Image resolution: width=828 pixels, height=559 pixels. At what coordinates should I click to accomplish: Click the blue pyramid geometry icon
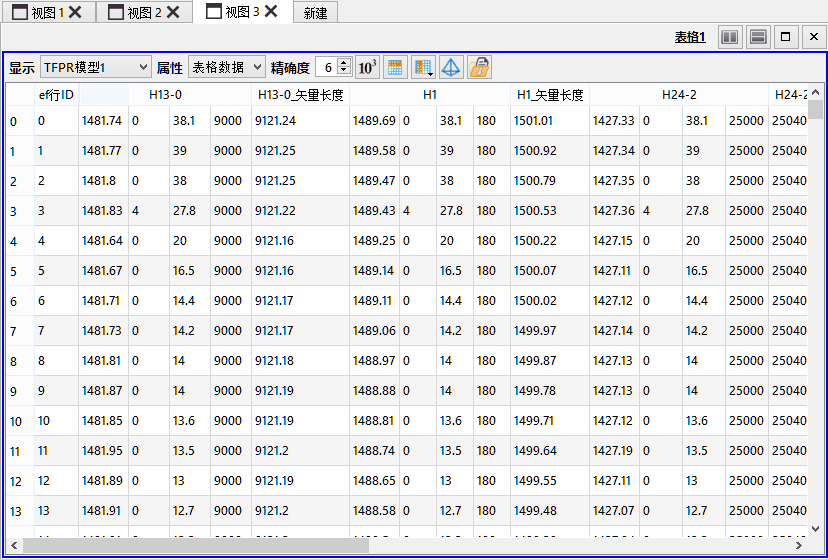coord(451,67)
